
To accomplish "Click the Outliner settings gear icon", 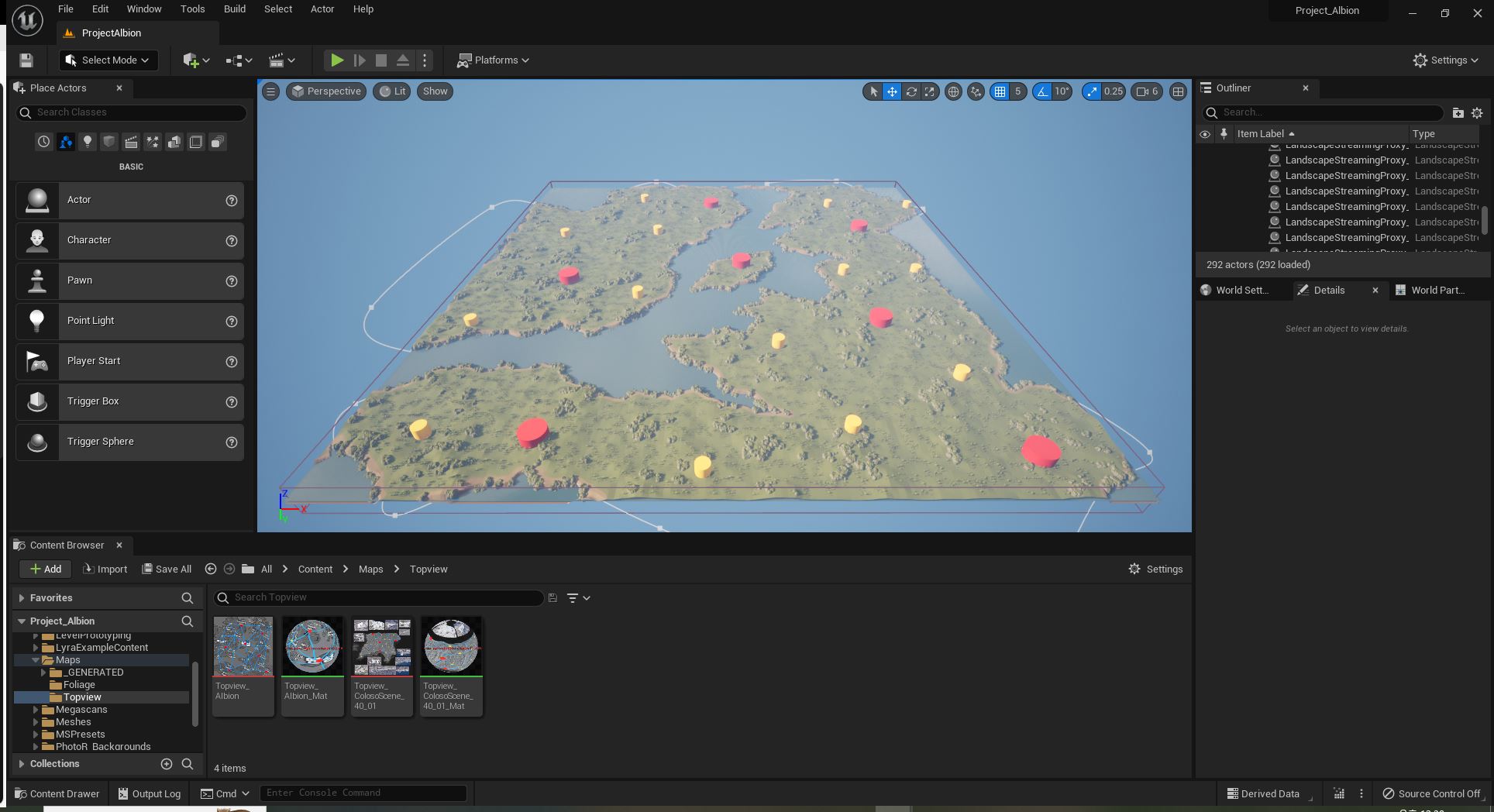I will pos(1477,113).
